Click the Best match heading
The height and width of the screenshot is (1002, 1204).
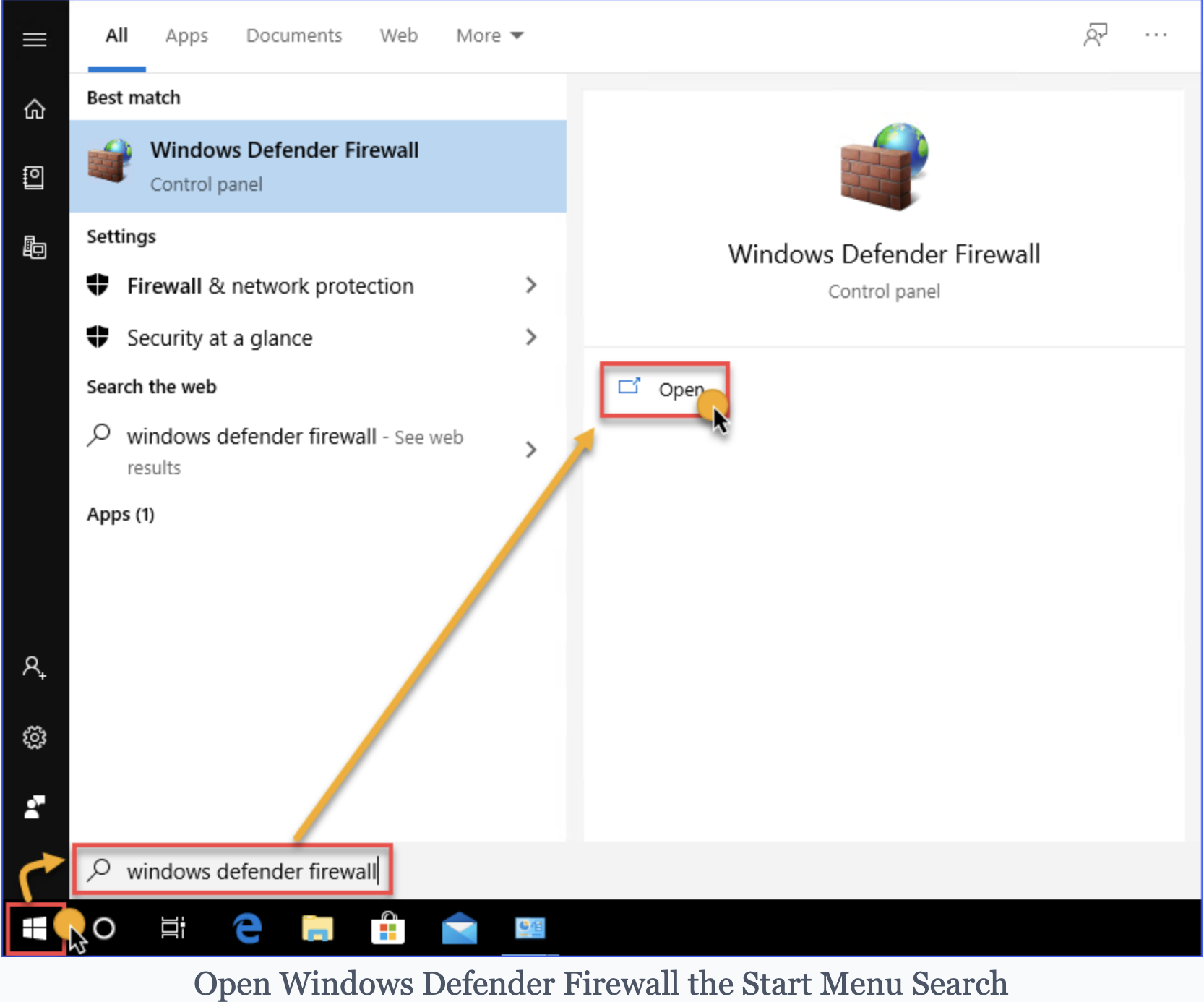point(134,98)
